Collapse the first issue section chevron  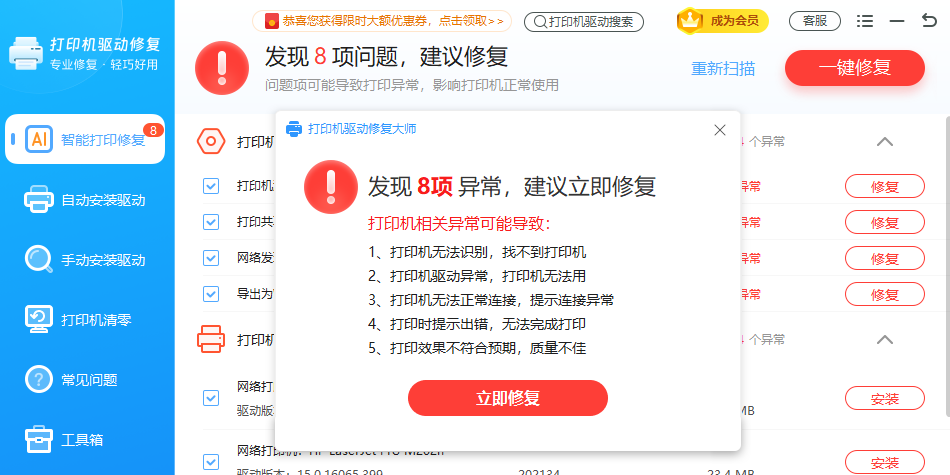coord(884,141)
